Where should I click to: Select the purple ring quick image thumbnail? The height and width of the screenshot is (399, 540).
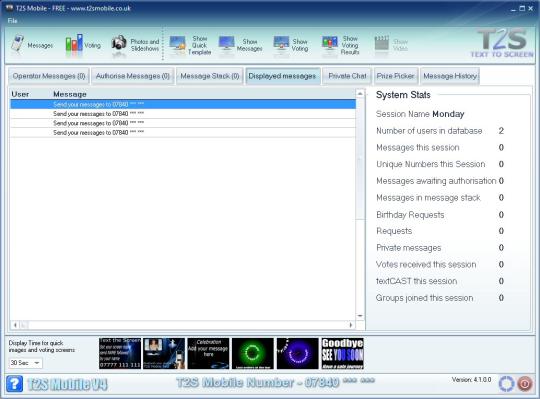pos(298,353)
